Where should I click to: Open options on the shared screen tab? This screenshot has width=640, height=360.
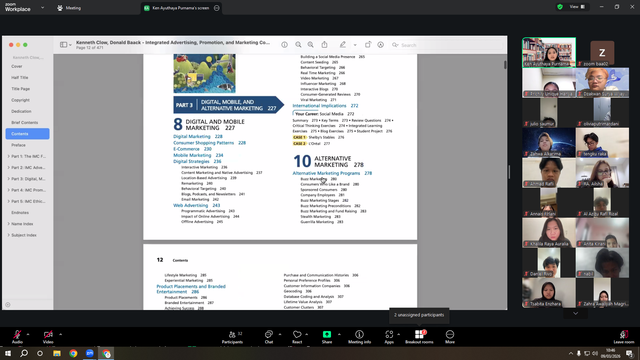tap(217, 8)
